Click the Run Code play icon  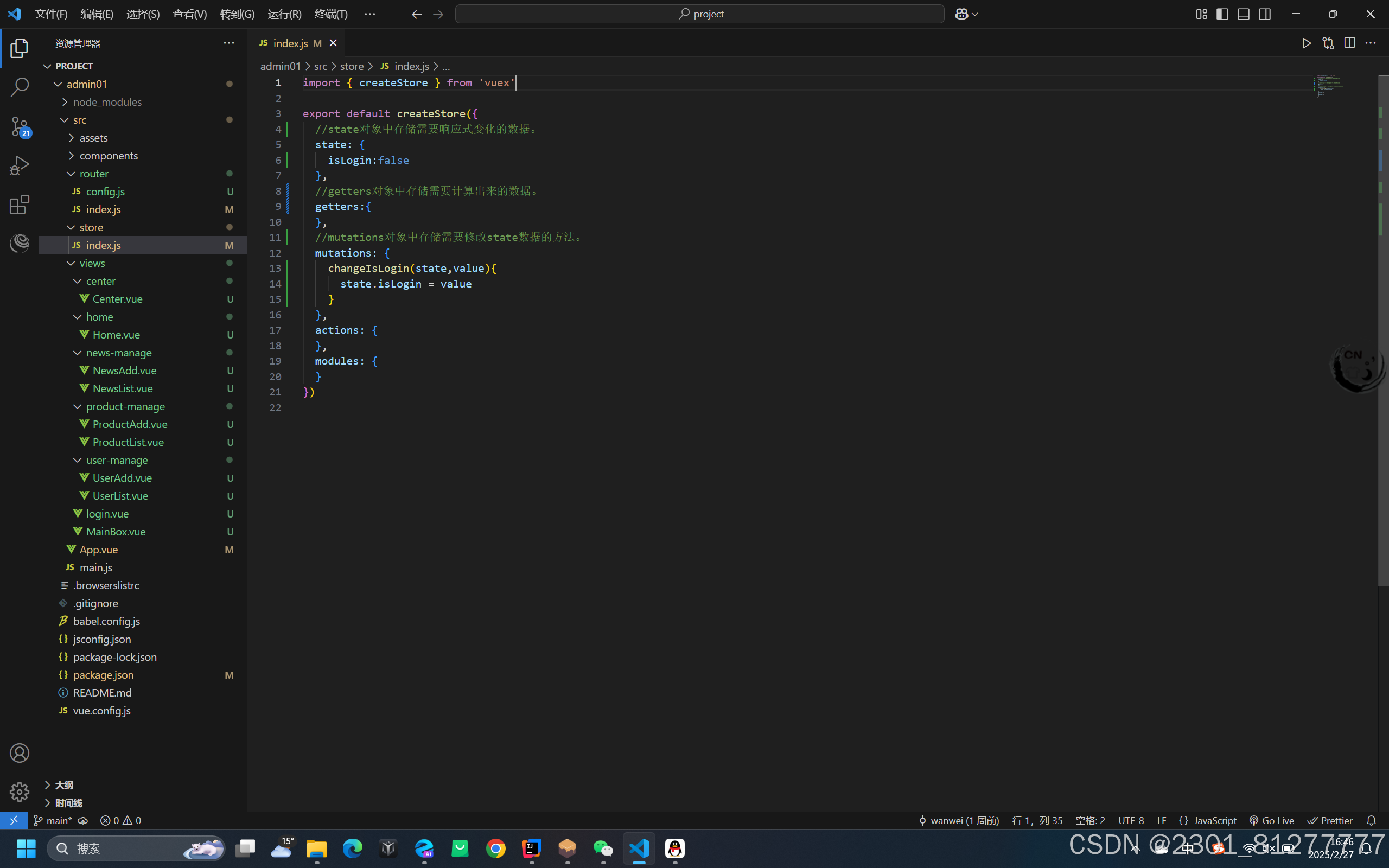tap(1307, 43)
